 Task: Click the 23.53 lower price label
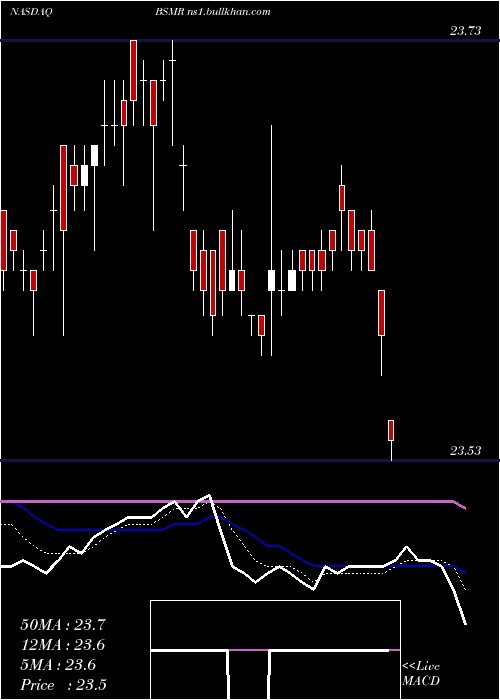(x=465, y=450)
